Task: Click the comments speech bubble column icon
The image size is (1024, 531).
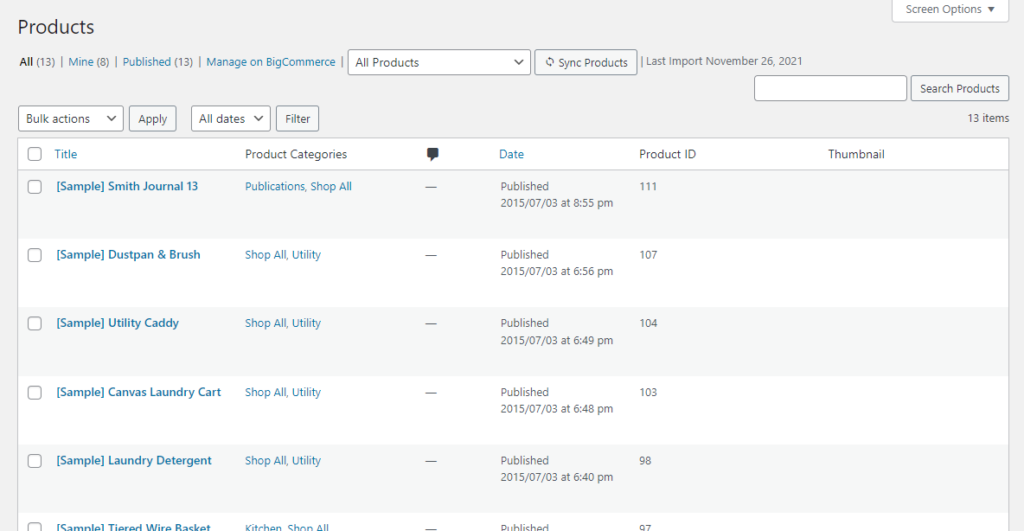Action: point(432,154)
